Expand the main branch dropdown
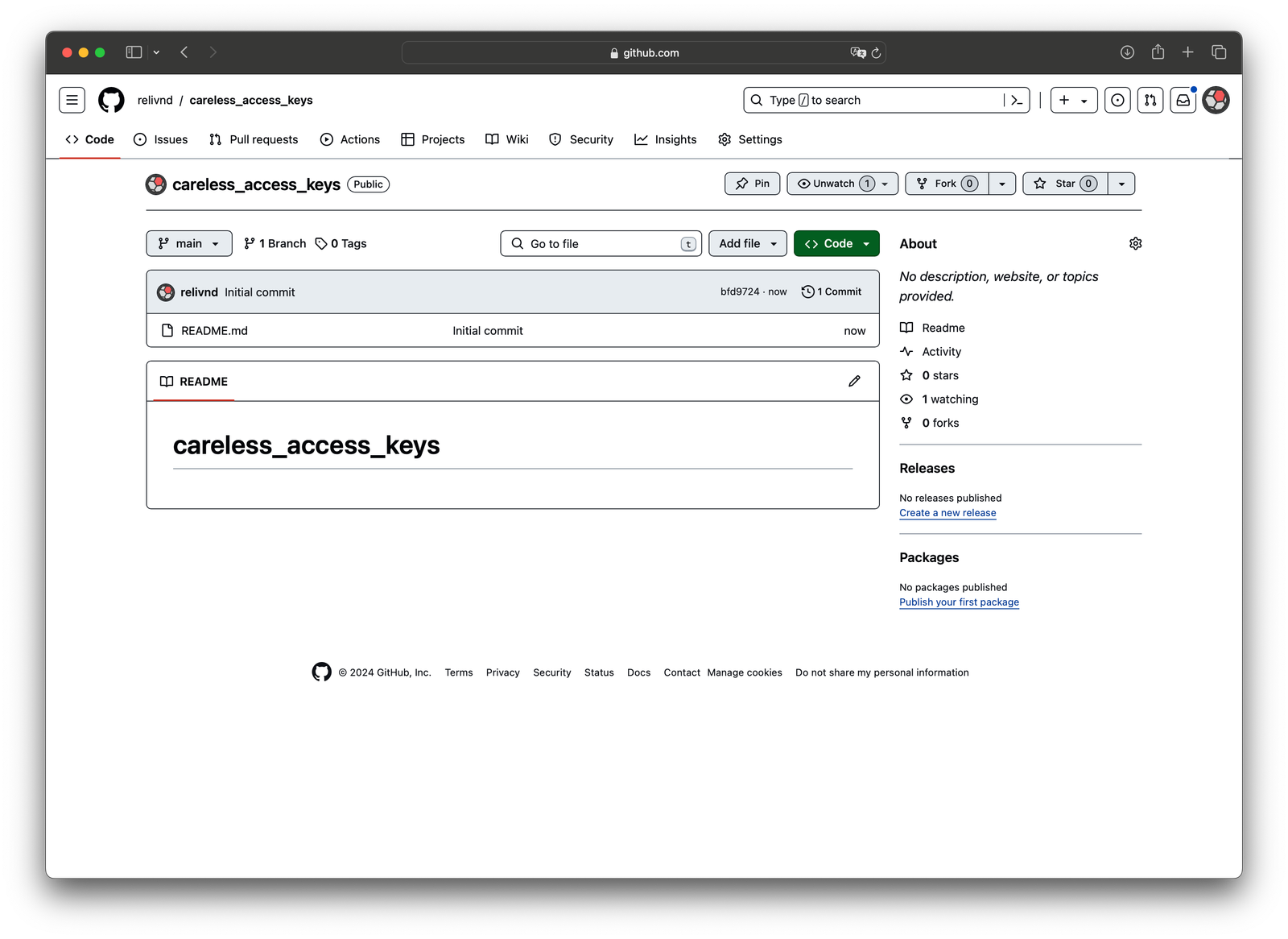 (x=189, y=243)
